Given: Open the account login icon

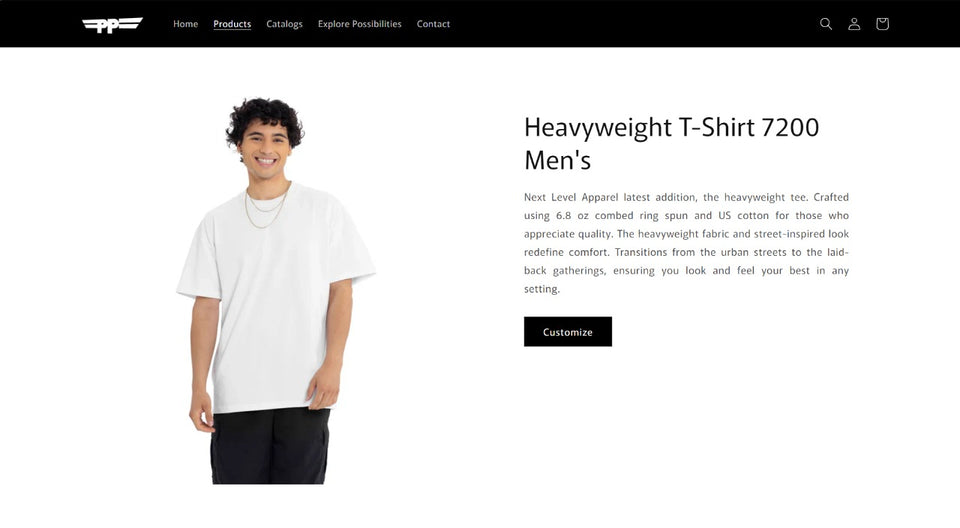Looking at the screenshot, I should click(854, 24).
